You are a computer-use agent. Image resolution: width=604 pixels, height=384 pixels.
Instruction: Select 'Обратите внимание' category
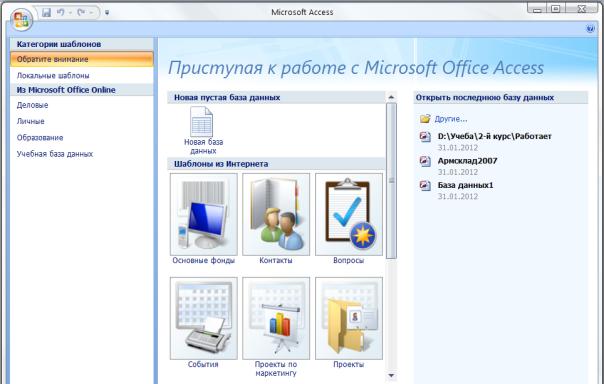[x=82, y=59]
